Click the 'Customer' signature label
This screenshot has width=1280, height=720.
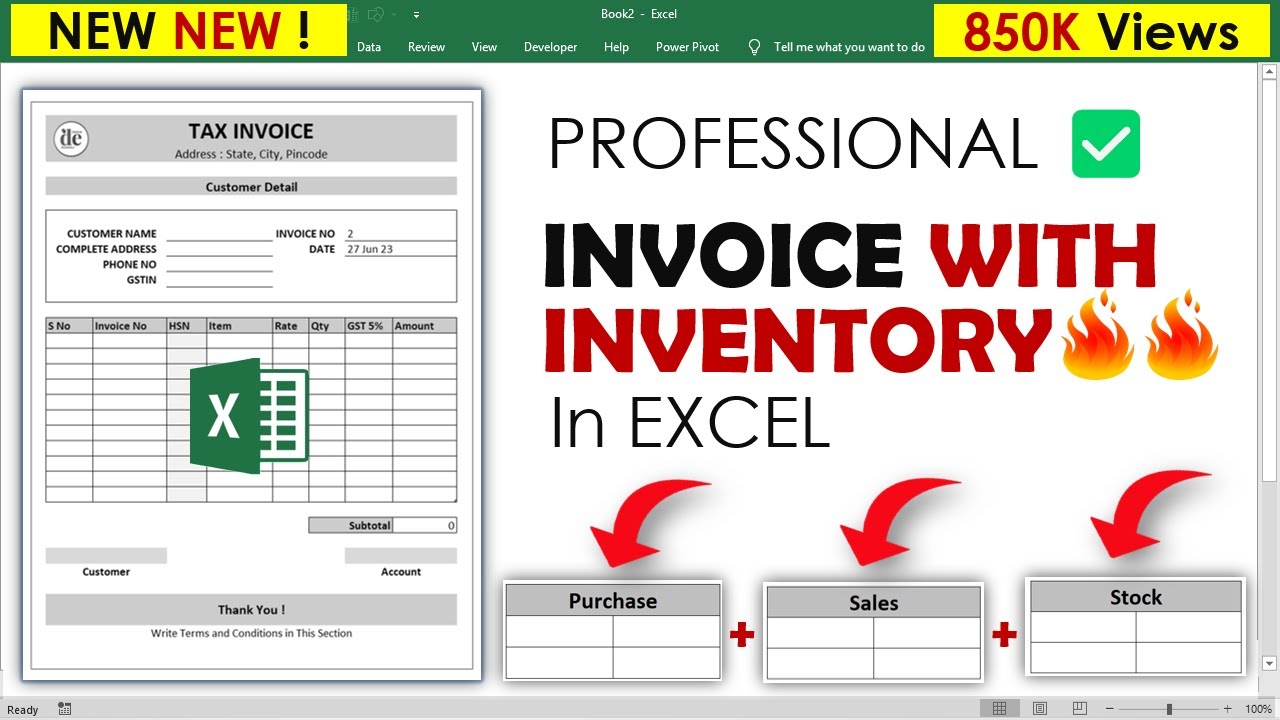[x=106, y=572]
